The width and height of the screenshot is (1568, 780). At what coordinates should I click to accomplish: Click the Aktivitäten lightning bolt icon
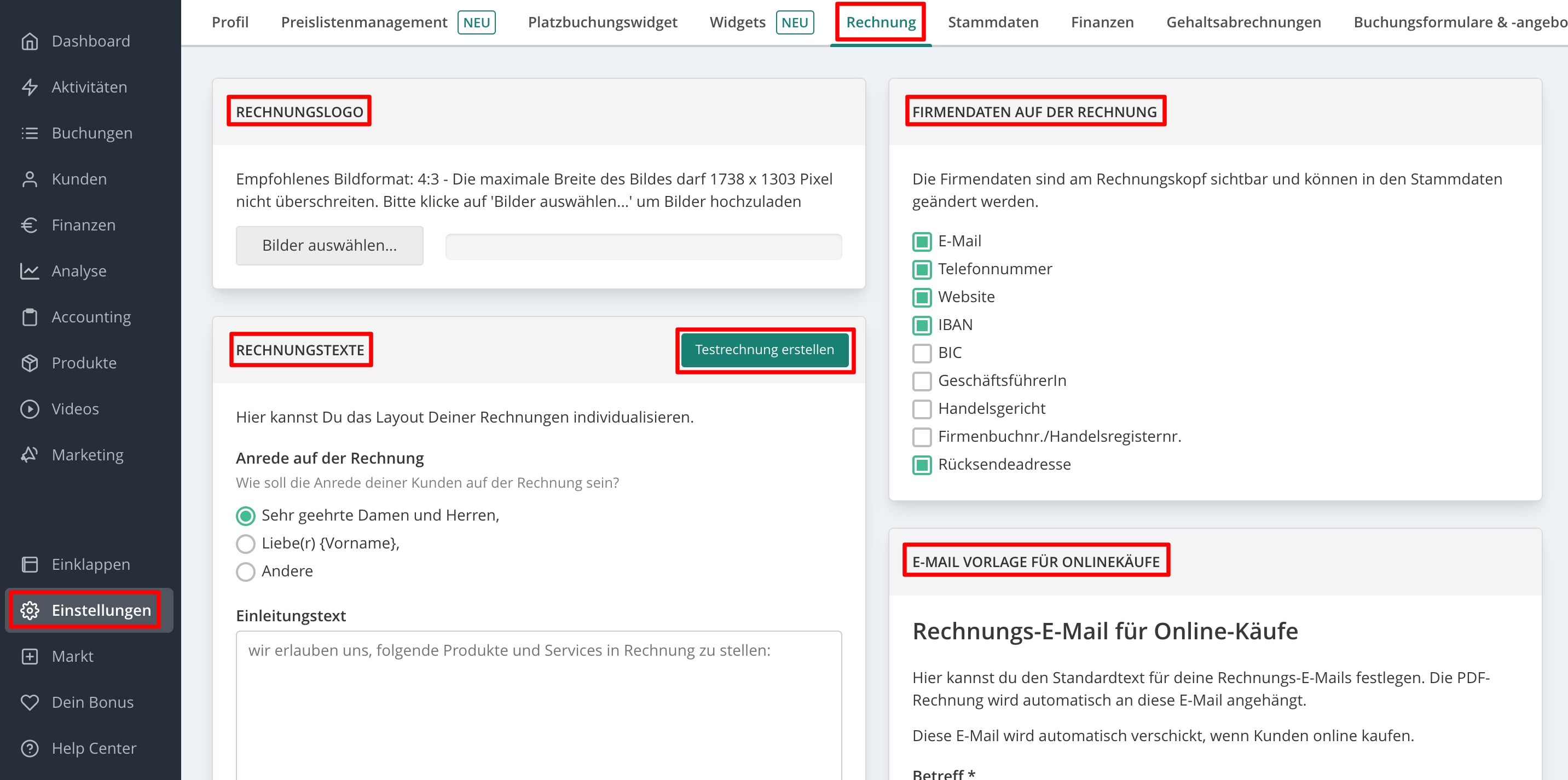coord(29,87)
